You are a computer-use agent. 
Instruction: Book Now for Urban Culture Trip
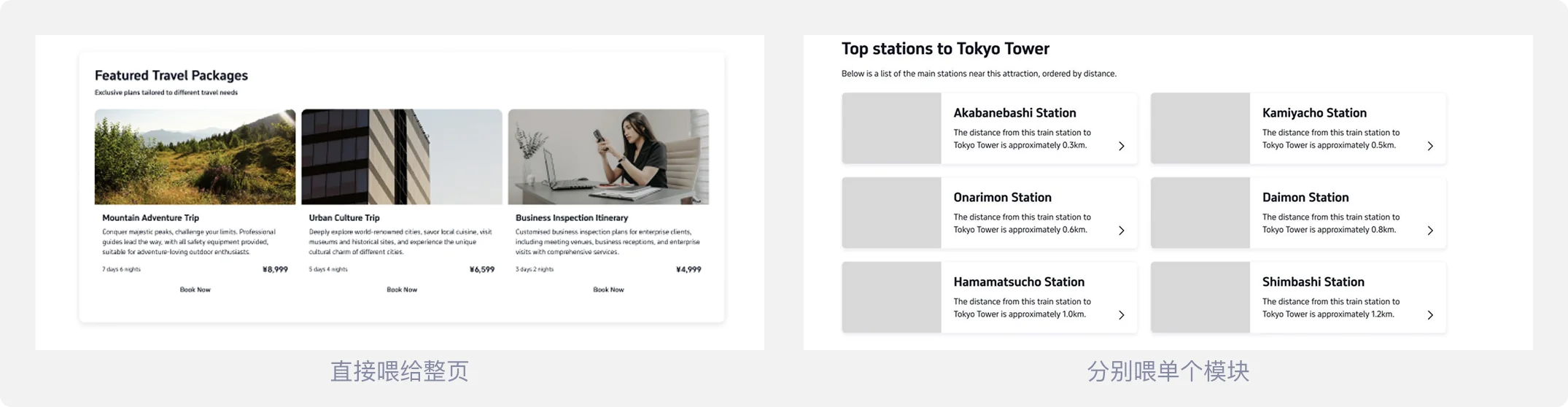(x=402, y=290)
